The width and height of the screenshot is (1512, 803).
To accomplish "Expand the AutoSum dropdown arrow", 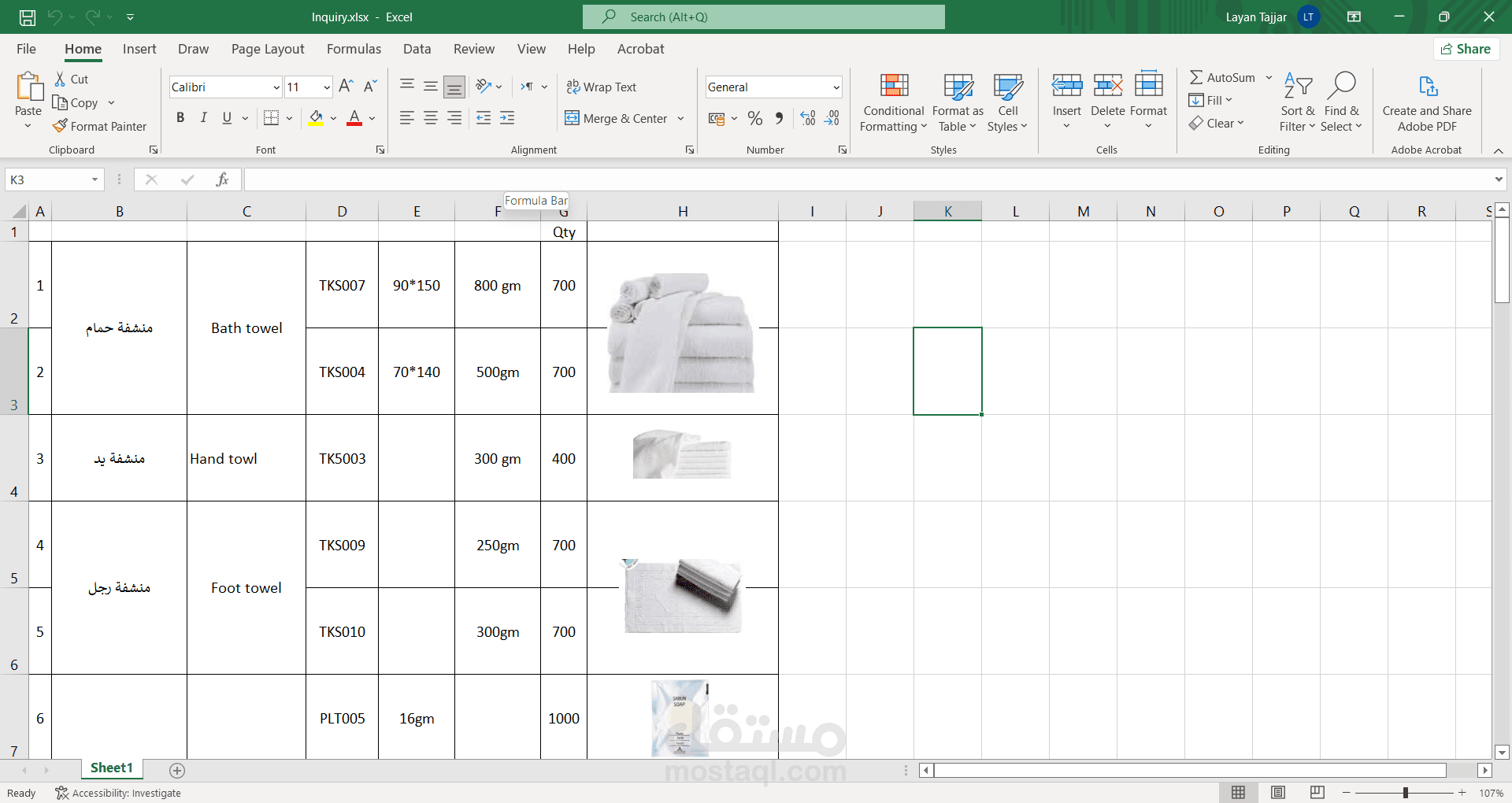I will [1269, 77].
